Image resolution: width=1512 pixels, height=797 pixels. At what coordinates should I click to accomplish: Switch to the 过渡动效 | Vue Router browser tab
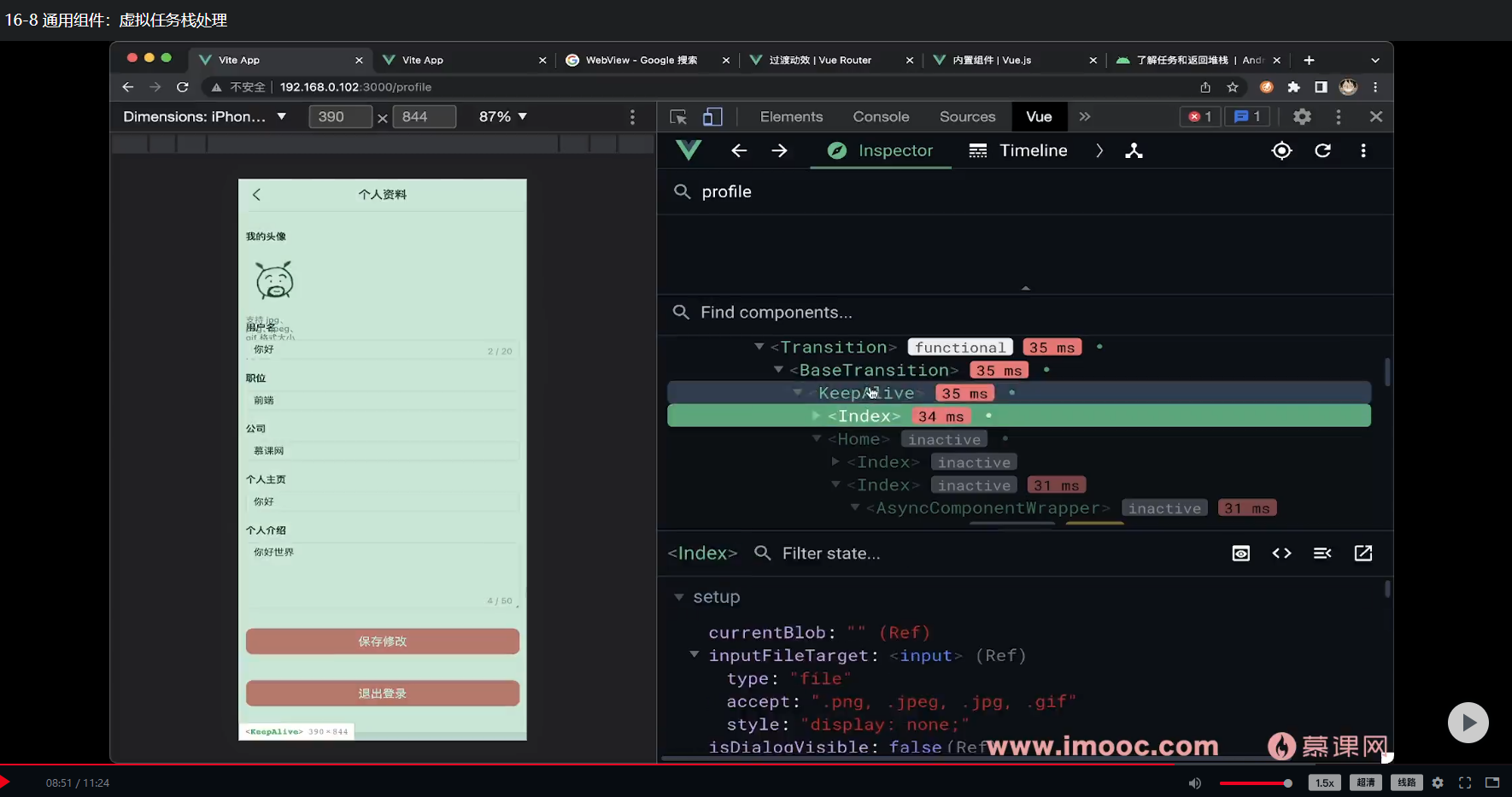coord(830,60)
